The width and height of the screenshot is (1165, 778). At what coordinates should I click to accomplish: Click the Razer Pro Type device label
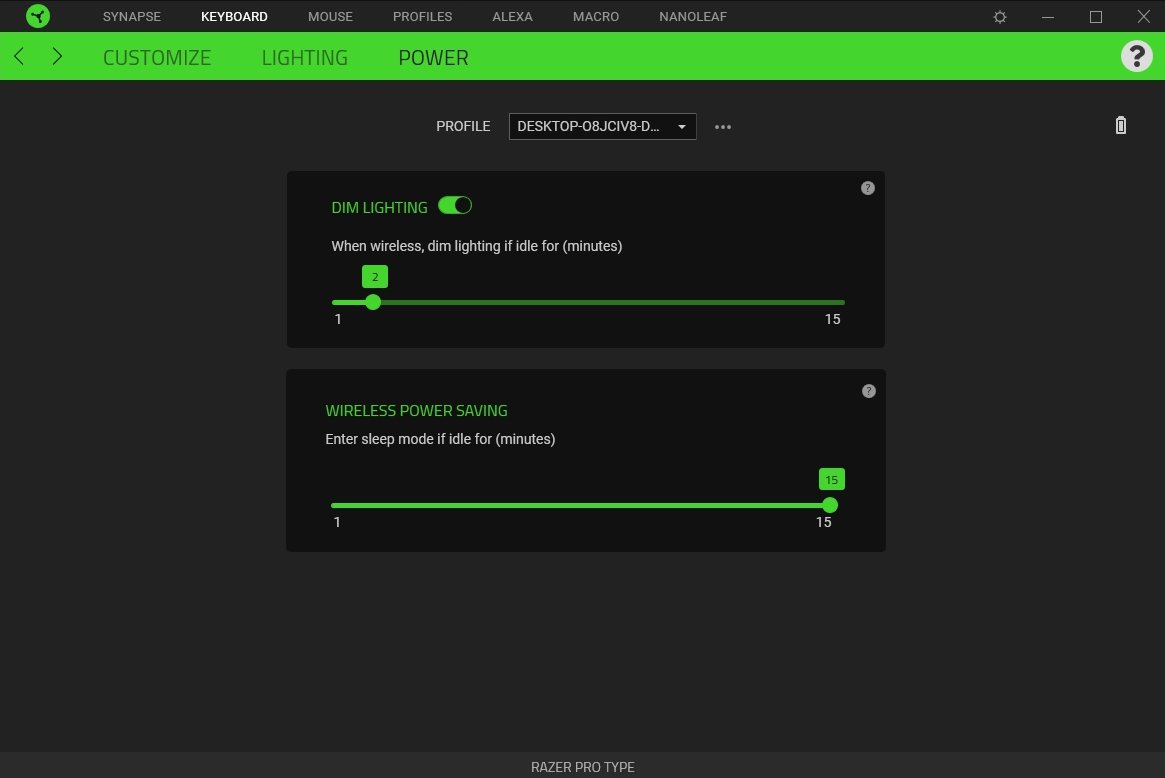pyautogui.click(x=582, y=767)
